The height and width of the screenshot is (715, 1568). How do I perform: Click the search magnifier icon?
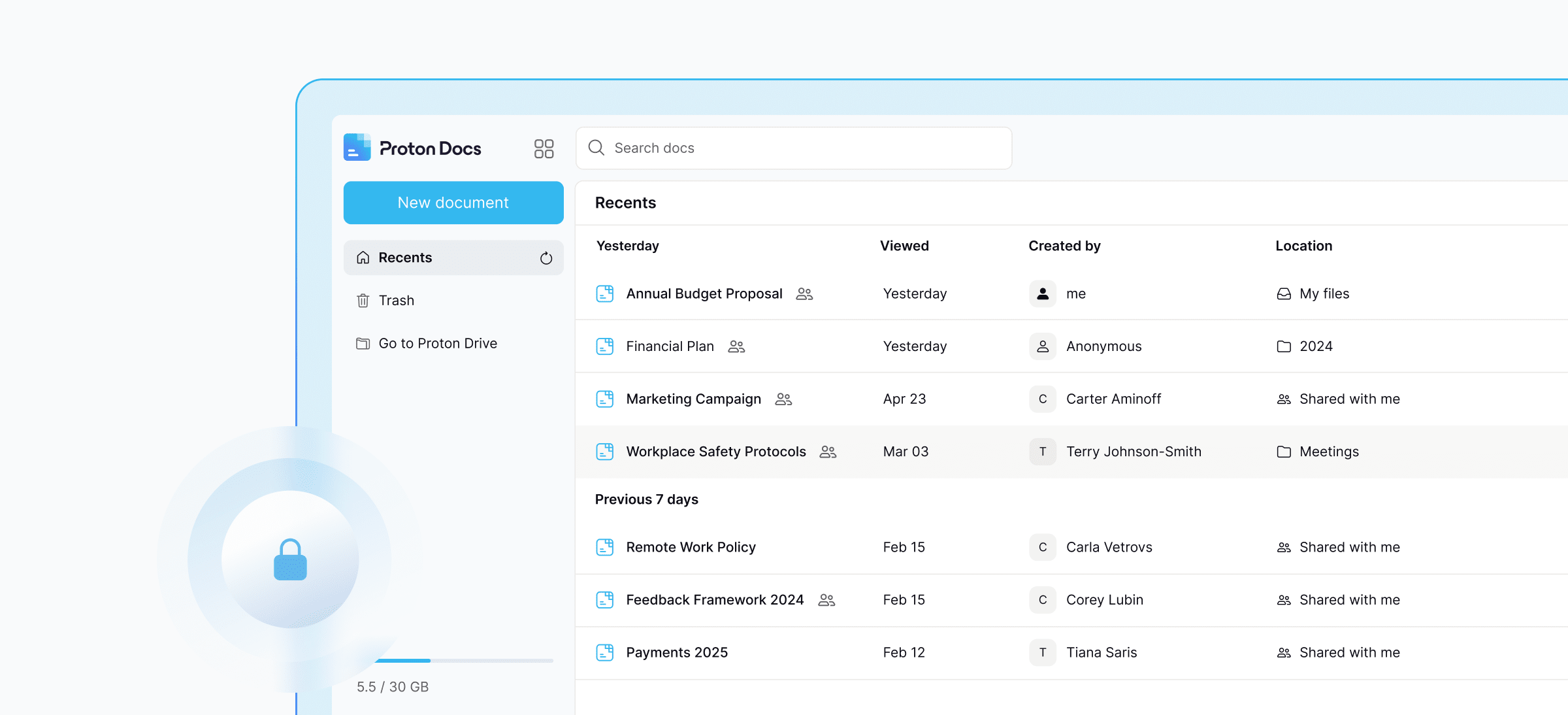(596, 148)
